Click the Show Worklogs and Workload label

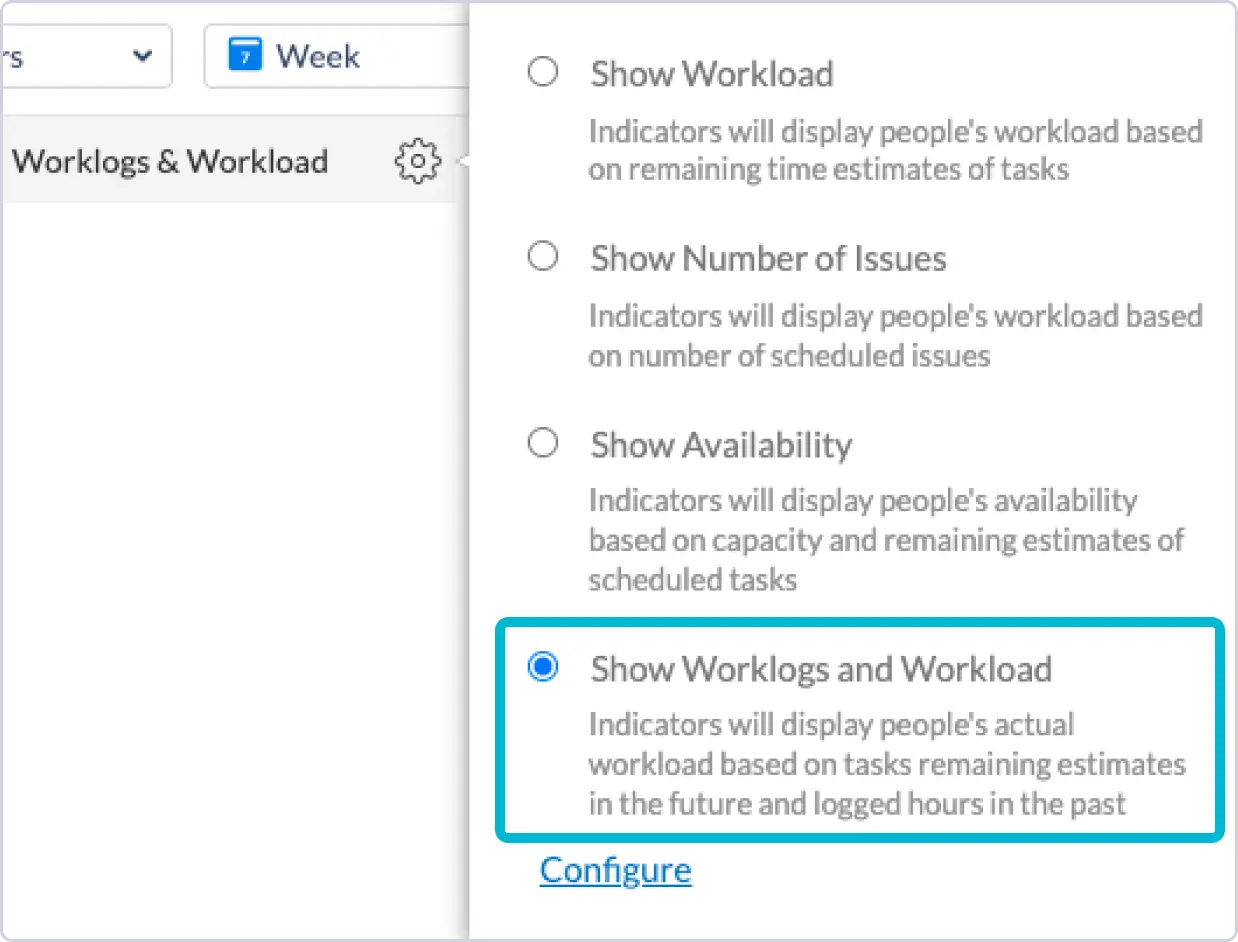tap(820, 668)
